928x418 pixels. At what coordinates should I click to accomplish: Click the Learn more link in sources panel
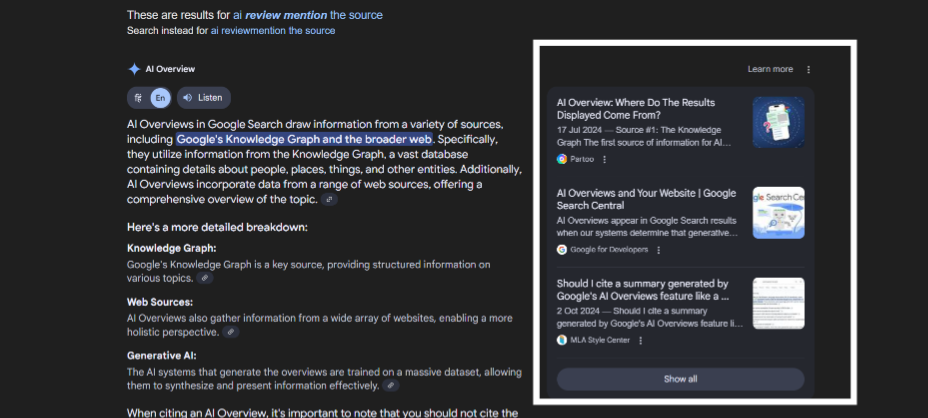click(770, 69)
